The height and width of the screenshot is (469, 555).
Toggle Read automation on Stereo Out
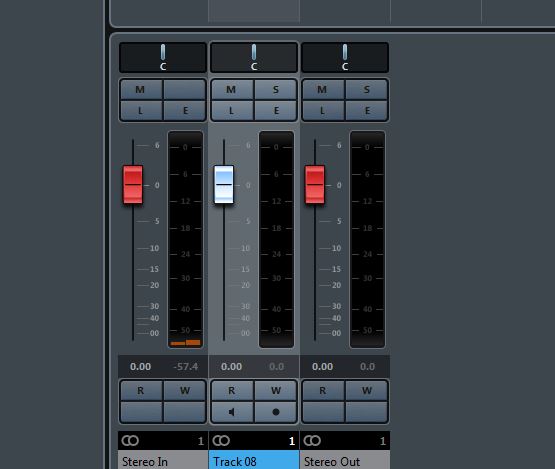coord(323,390)
